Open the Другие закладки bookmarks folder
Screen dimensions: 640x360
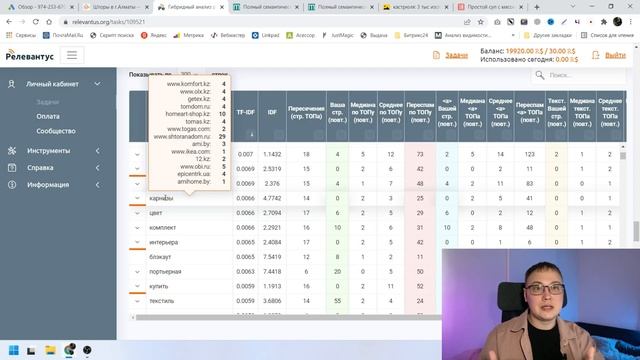[548, 36]
